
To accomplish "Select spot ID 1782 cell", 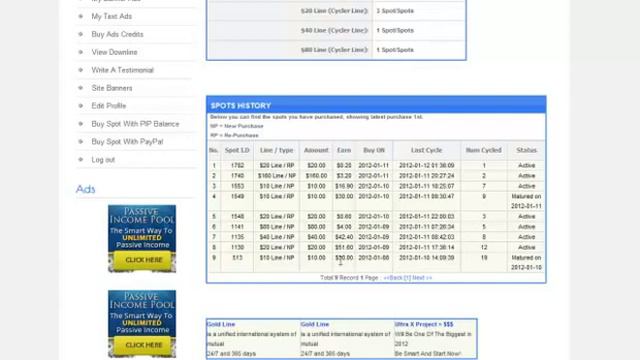I will click(237, 165).
